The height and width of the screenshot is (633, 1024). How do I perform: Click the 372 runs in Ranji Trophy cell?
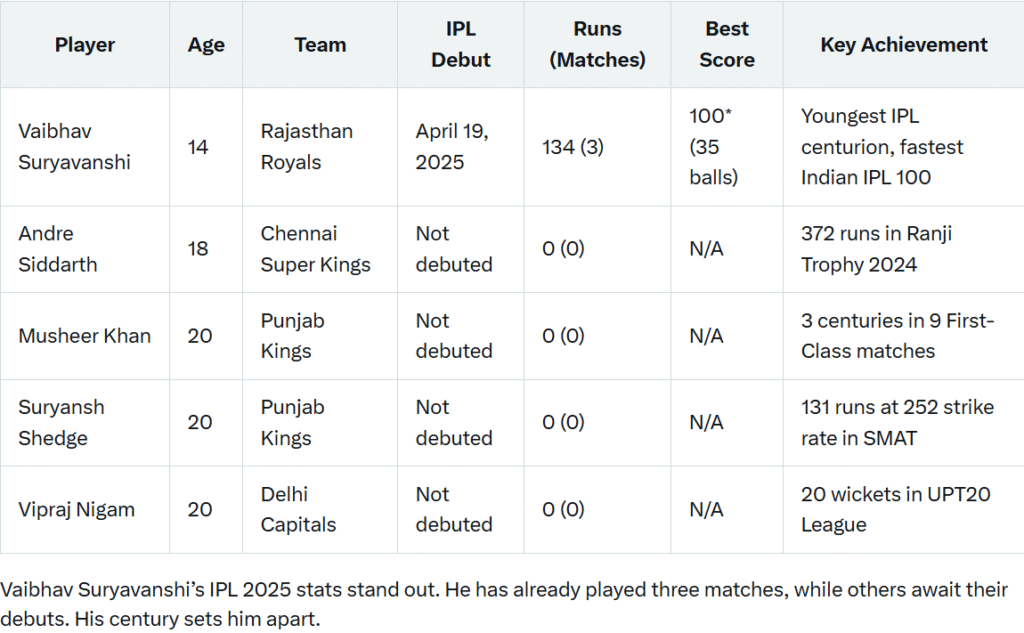click(x=876, y=249)
